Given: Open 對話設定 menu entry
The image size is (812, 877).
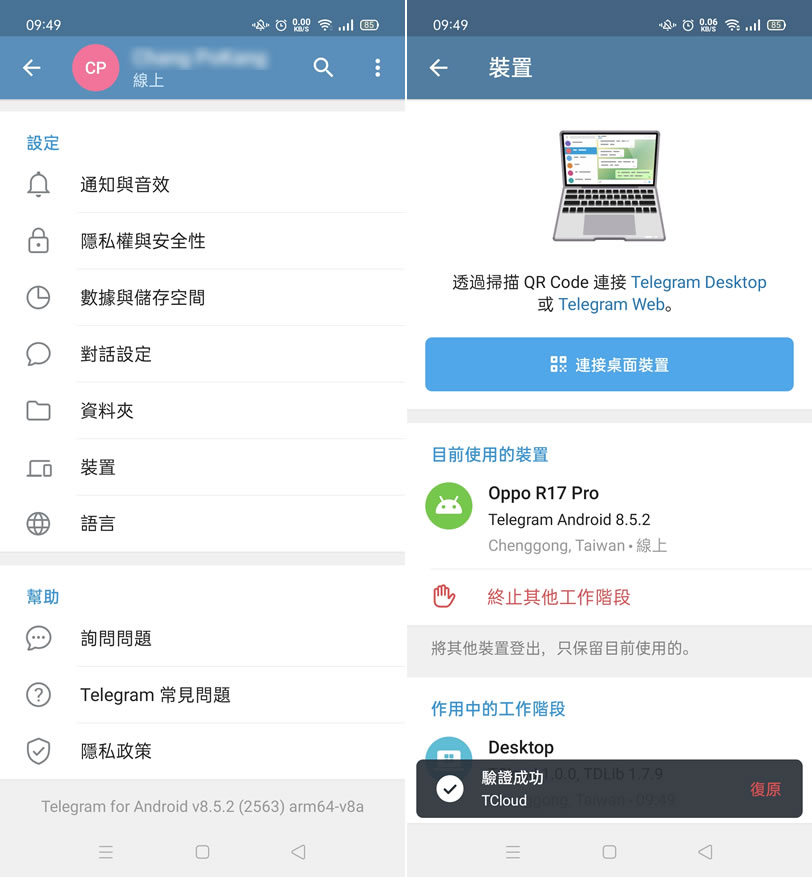Looking at the screenshot, I should 202,354.
